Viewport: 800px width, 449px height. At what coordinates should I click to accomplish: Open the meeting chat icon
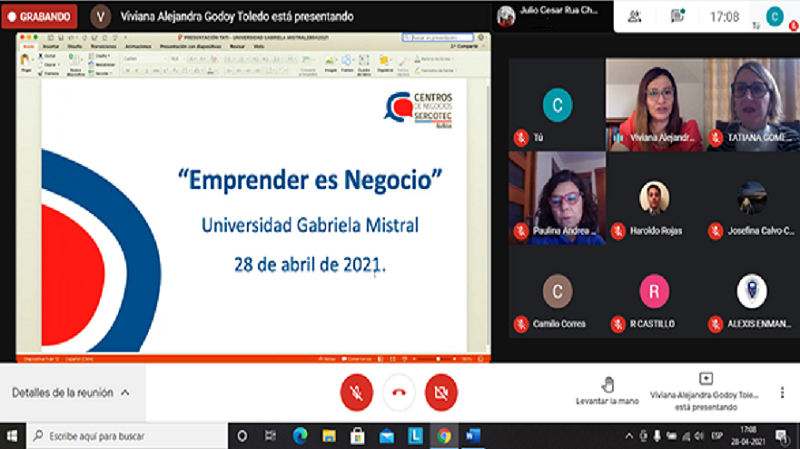click(x=677, y=16)
